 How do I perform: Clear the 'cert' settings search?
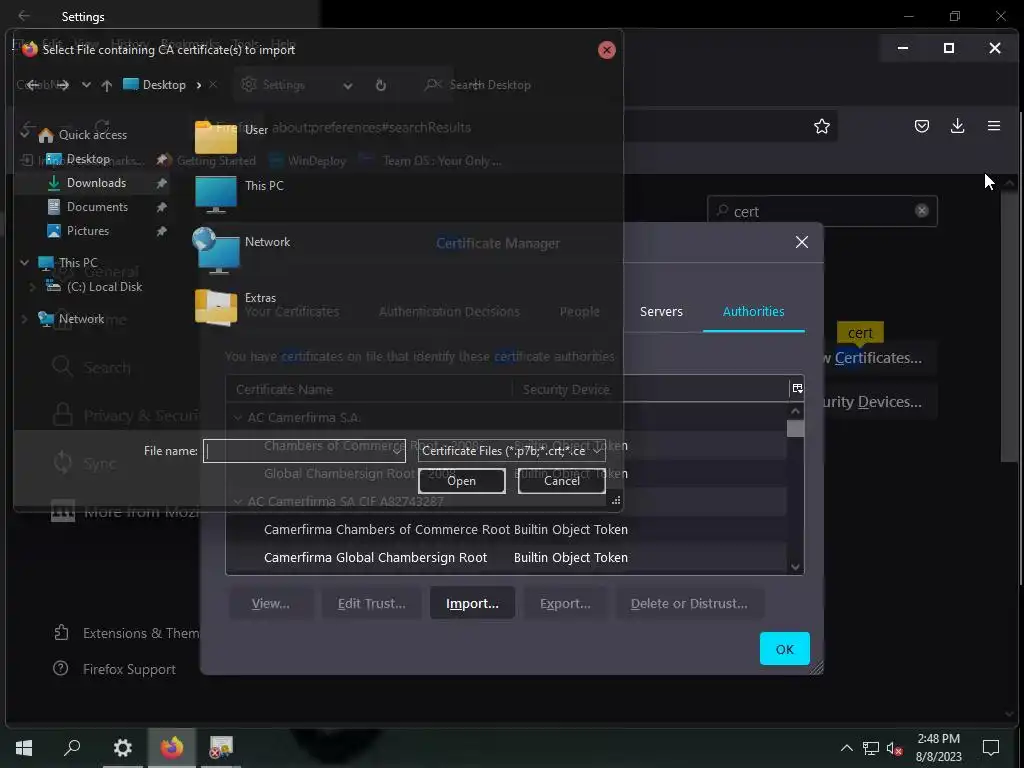coord(921,210)
